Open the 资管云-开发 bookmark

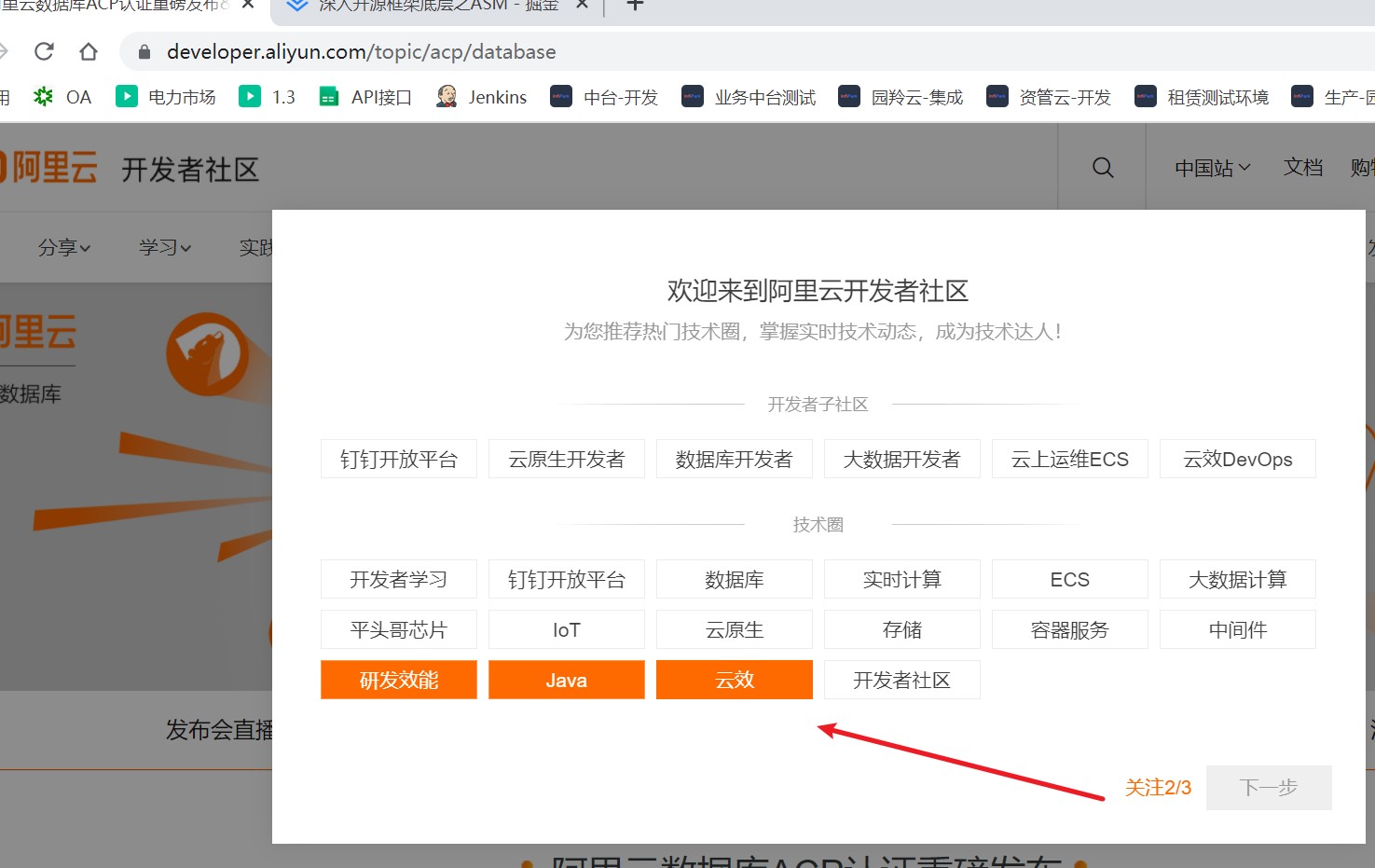[1049, 97]
